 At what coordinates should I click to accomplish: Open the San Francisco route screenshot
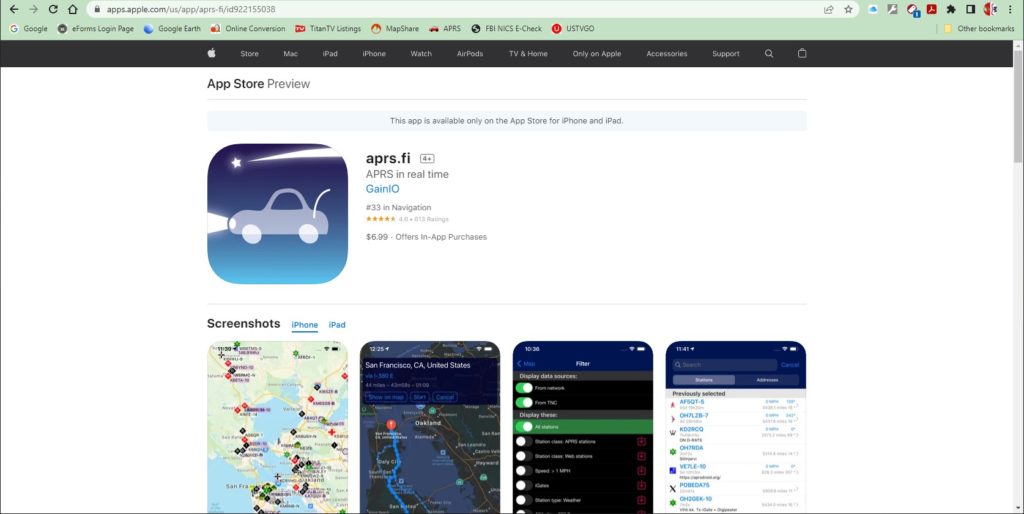(x=430, y=427)
